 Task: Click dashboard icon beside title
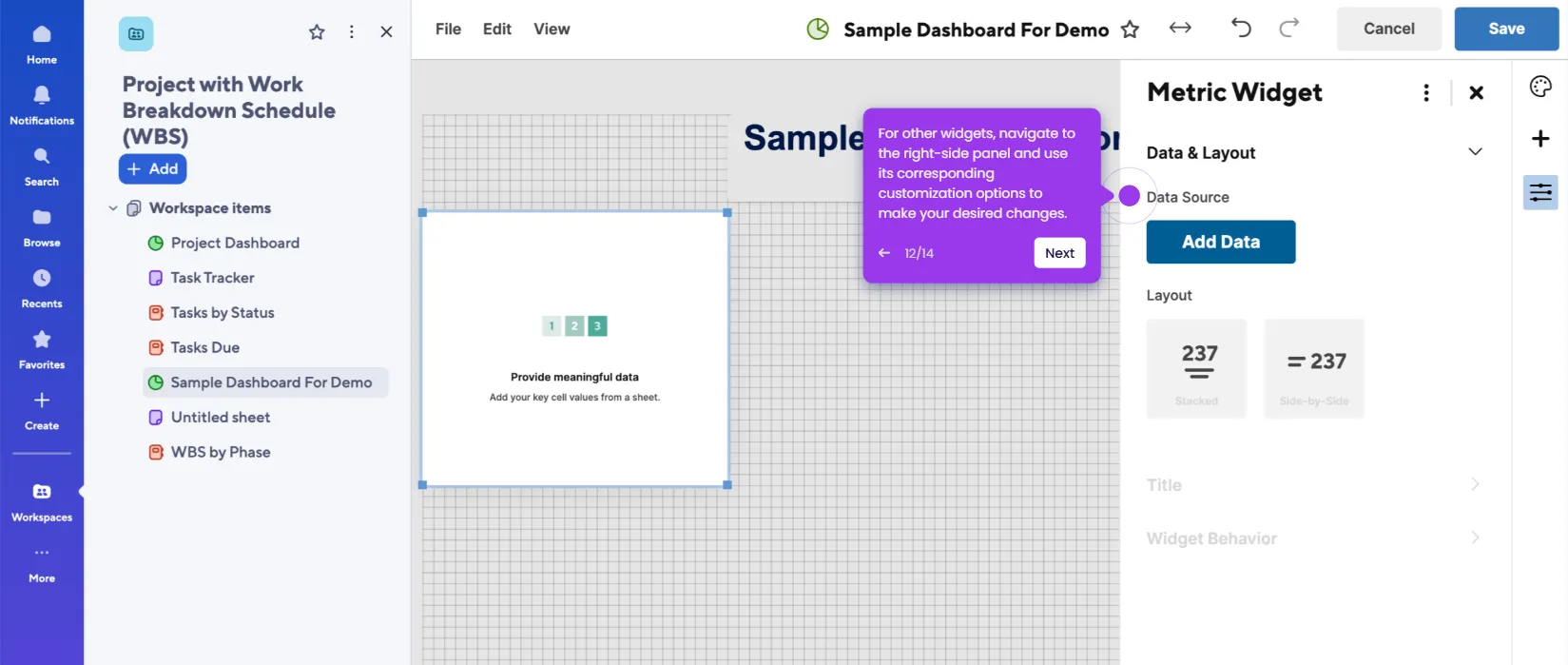click(x=818, y=29)
